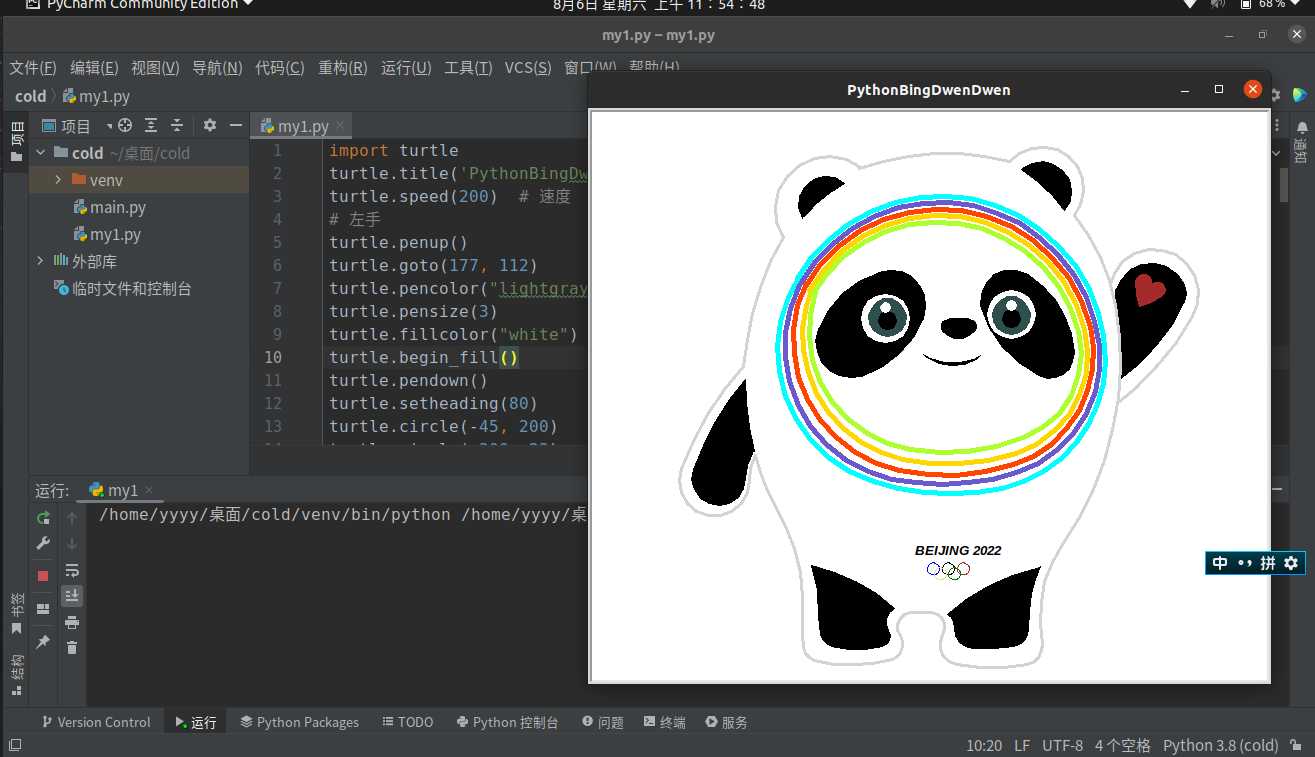Open the indent setting '4个空格' selector
This screenshot has height=757, width=1315.
1123,746
